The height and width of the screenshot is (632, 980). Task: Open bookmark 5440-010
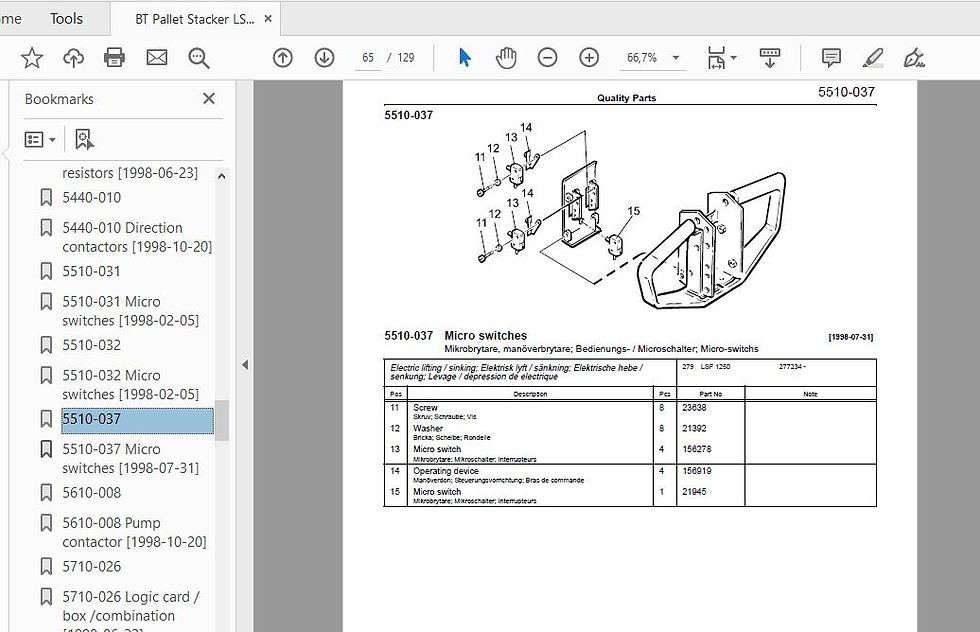pyautogui.click(x=91, y=198)
